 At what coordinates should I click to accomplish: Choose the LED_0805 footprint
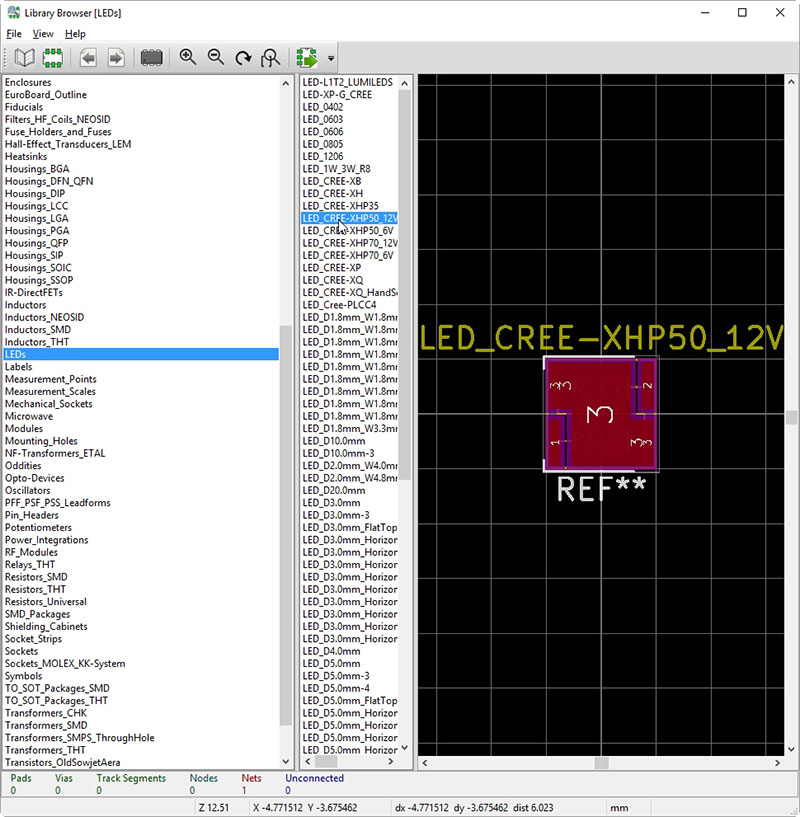(323, 144)
